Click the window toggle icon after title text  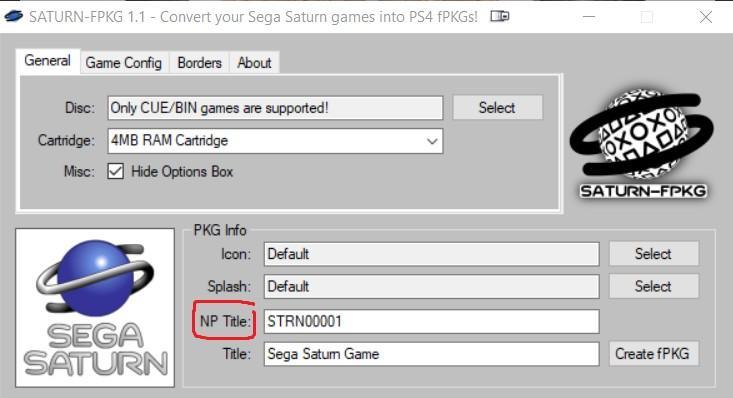tap(500, 16)
